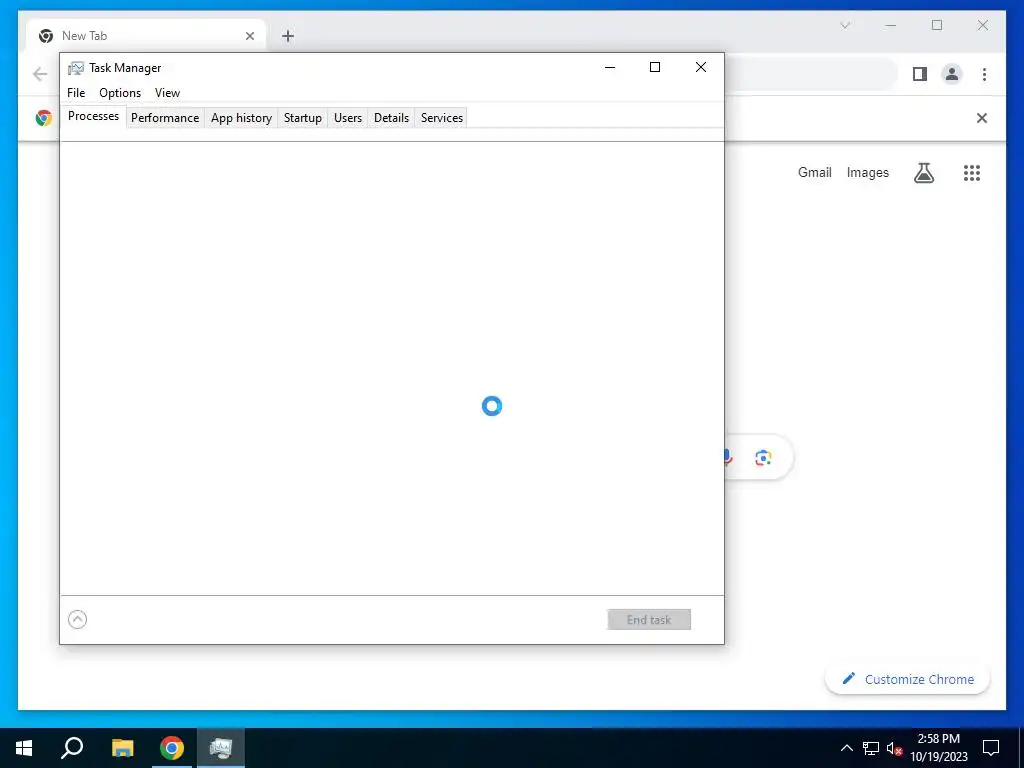Image resolution: width=1024 pixels, height=768 pixels.
Task: Go back in Chrome using back arrow
Action: tap(40, 74)
